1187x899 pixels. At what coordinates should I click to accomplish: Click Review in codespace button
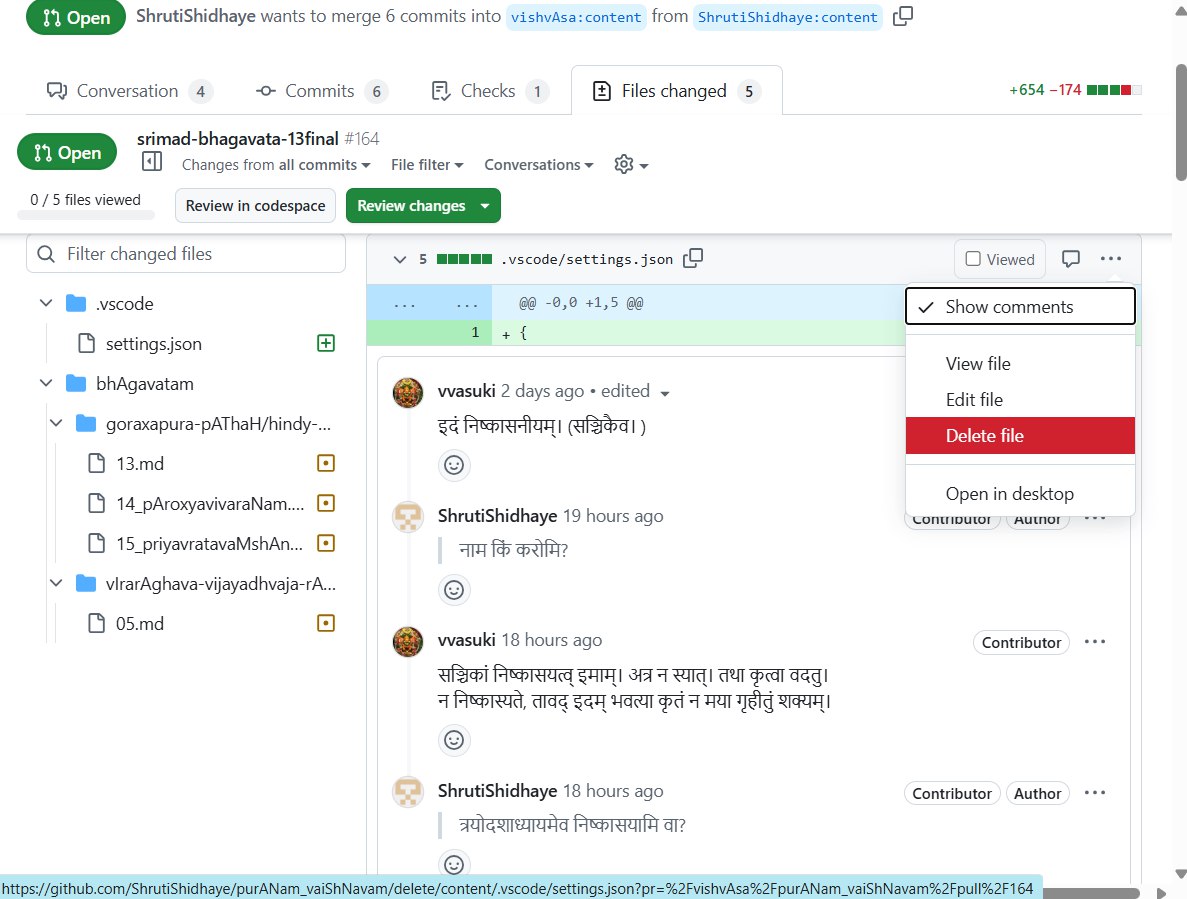[x=255, y=206]
